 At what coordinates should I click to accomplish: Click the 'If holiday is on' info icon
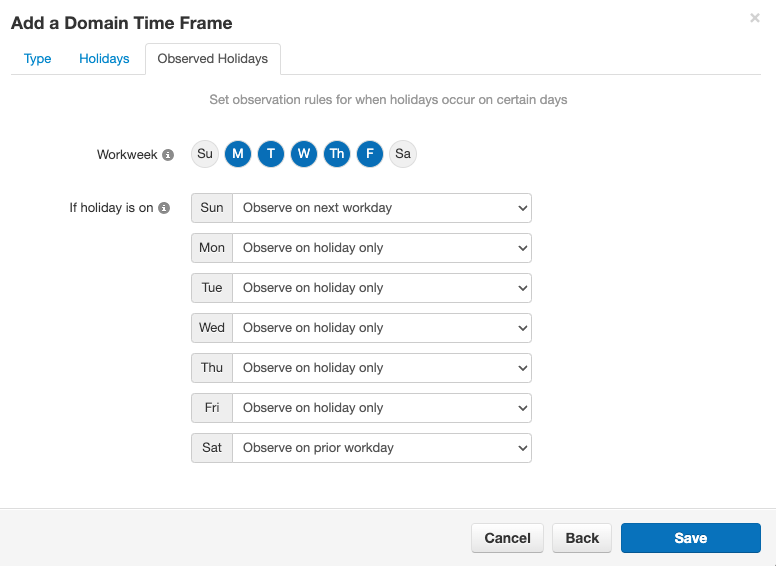[x=164, y=208]
